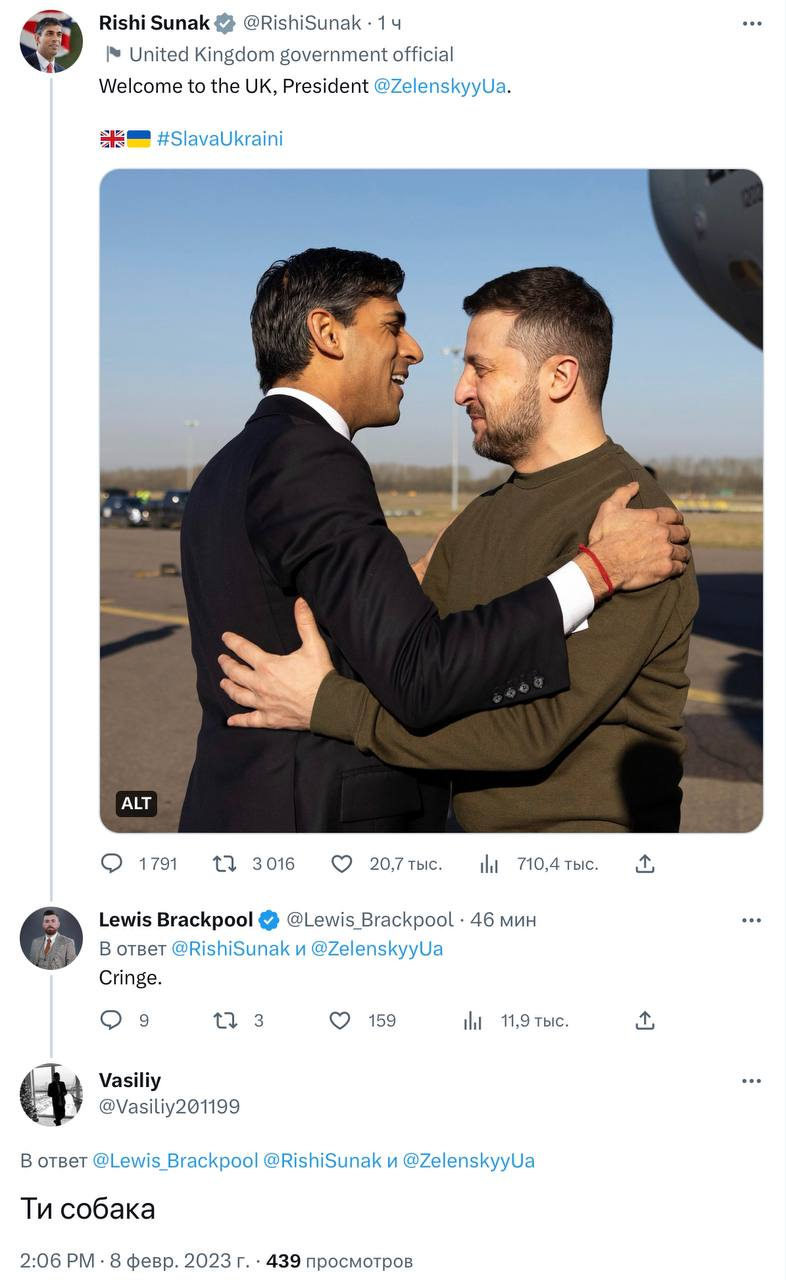
Task: Share Rishi Sunak's tweet
Action: [645, 863]
